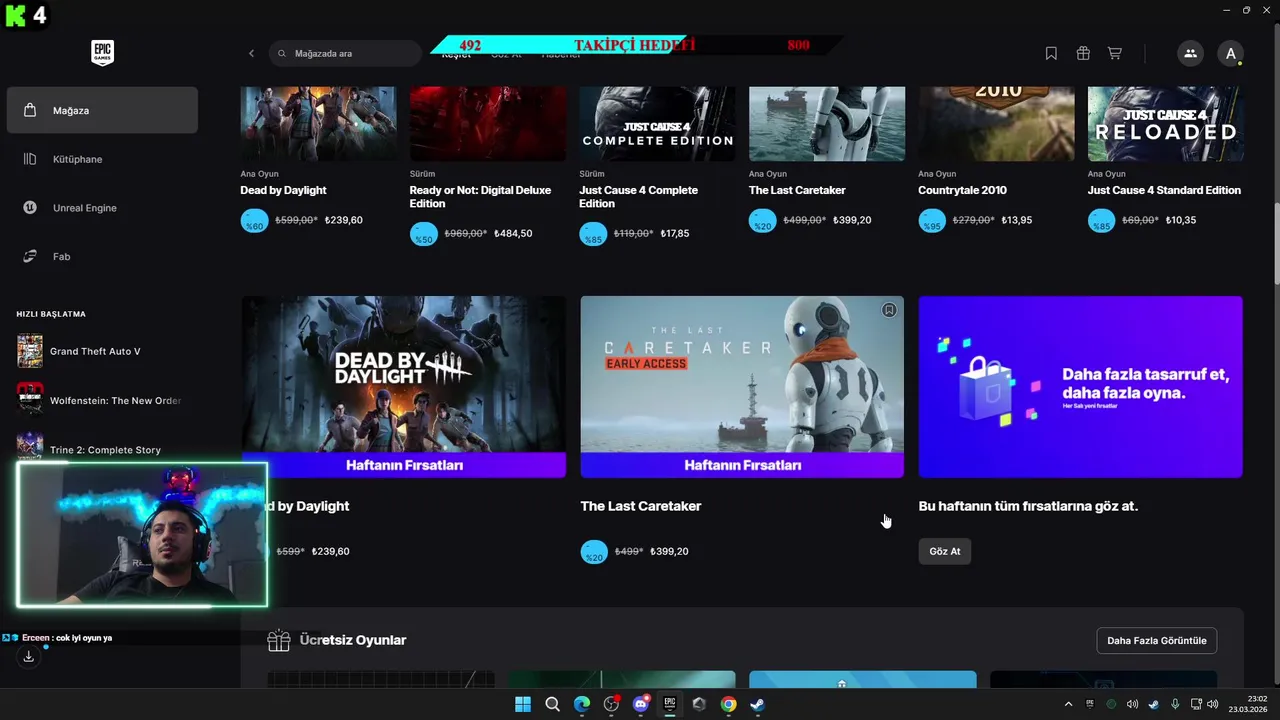Open the gift box icon in header
The width and height of the screenshot is (1280, 720).
1083,53
